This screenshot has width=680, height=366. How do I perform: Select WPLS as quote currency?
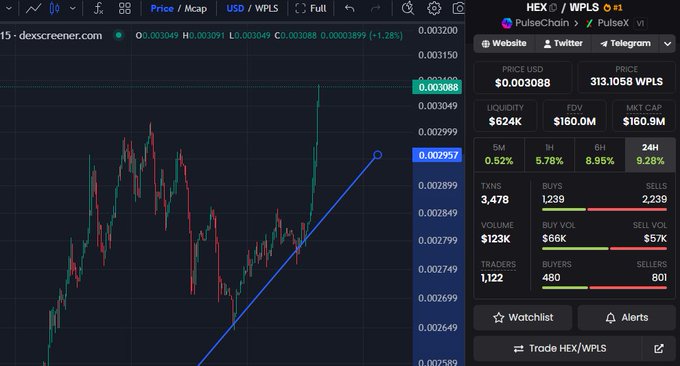(266, 8)
